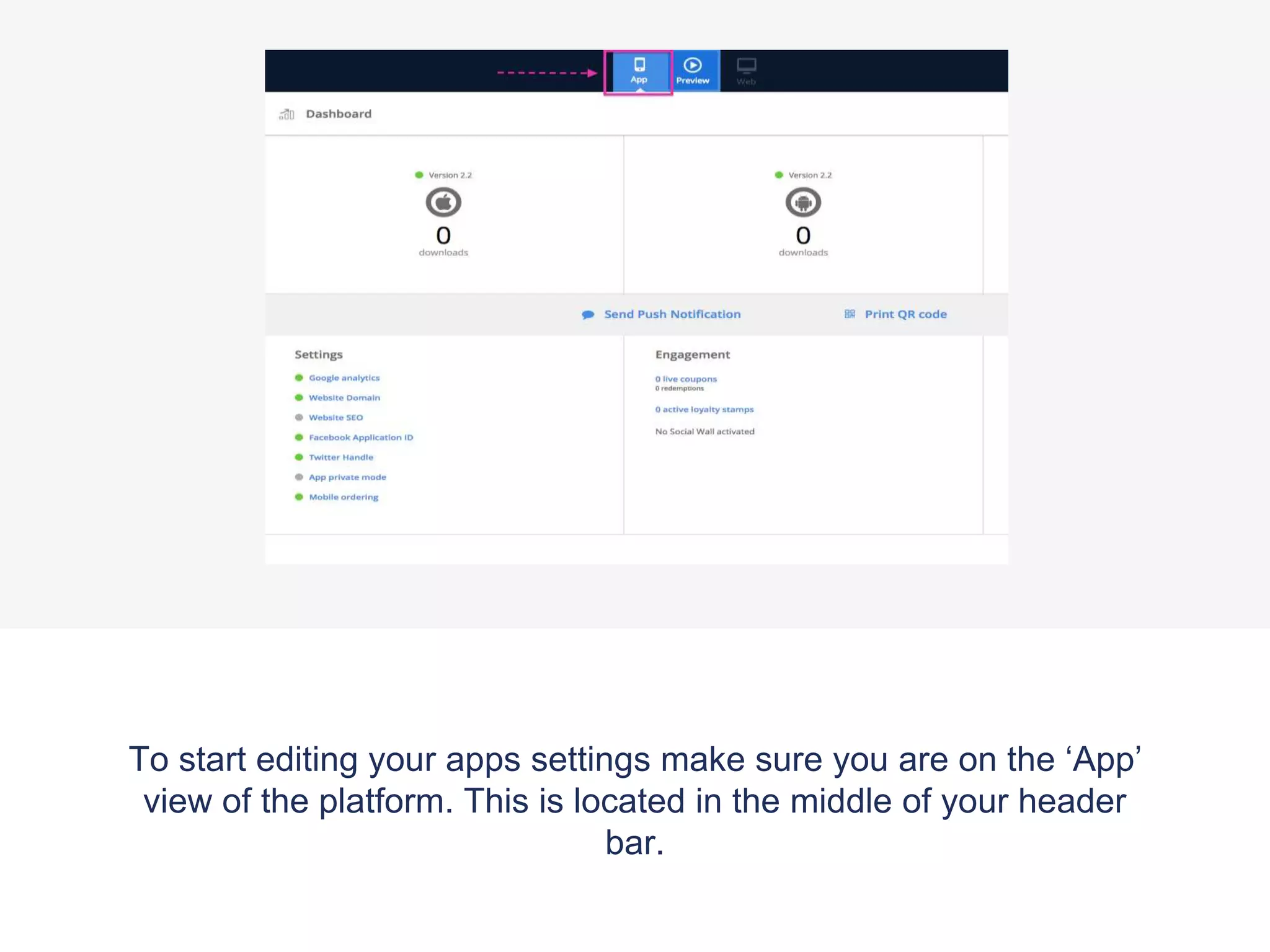The height and width of the screenshot is (952, 1270).
Task: Switch to the Web view tab
Action: [746, 71]
